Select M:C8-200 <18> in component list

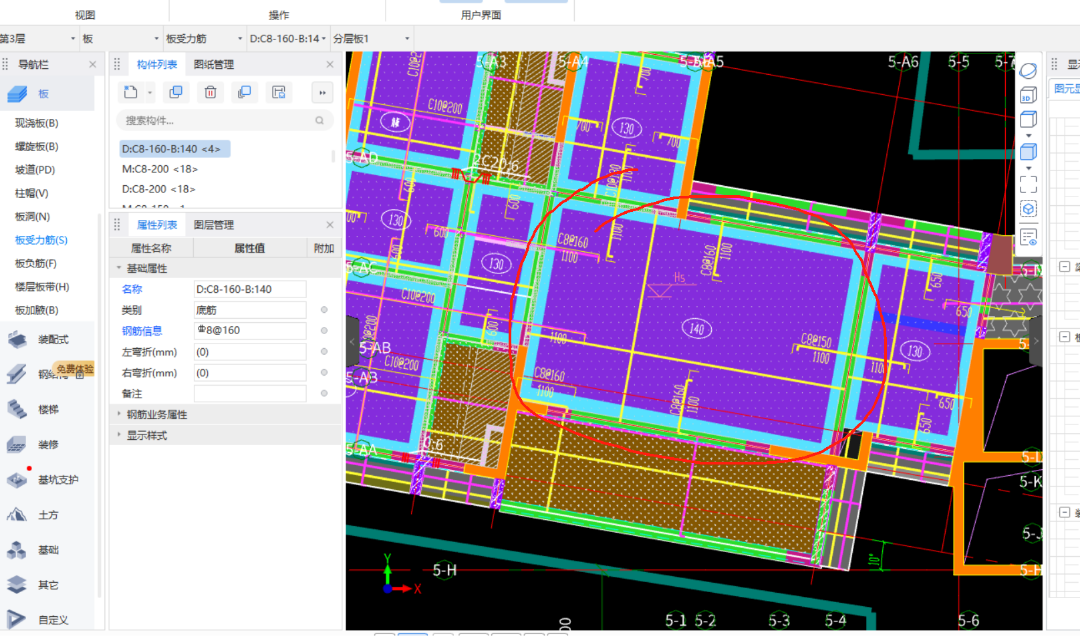(159, 169)
